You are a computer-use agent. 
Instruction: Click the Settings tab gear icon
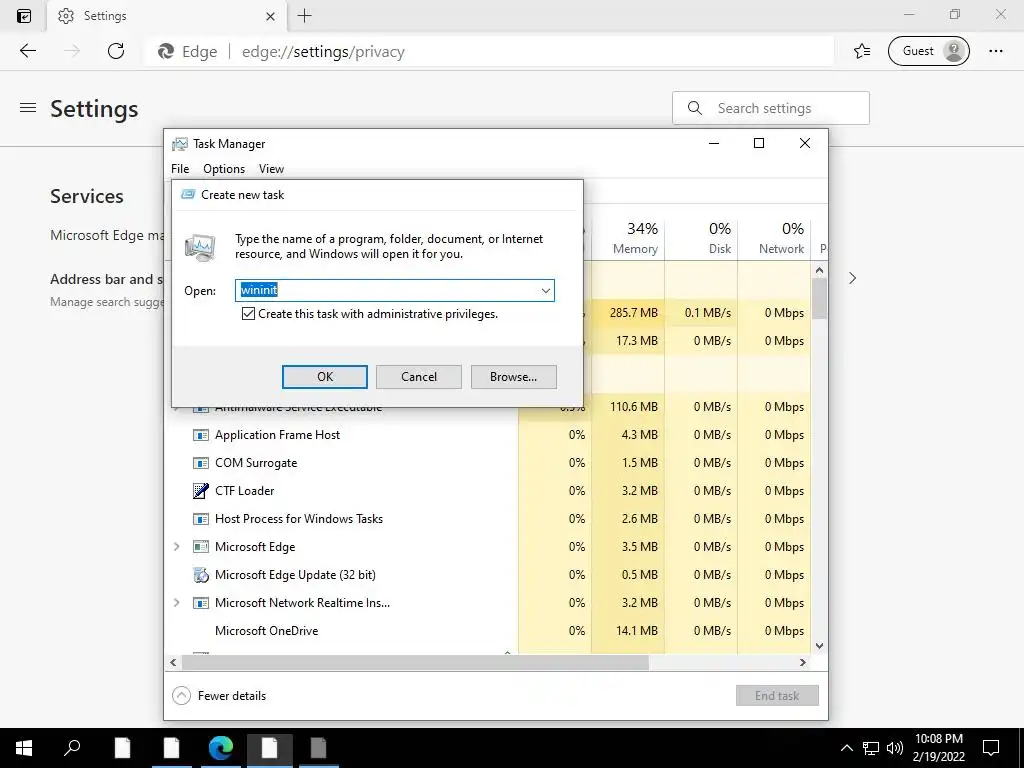[66, 16]
